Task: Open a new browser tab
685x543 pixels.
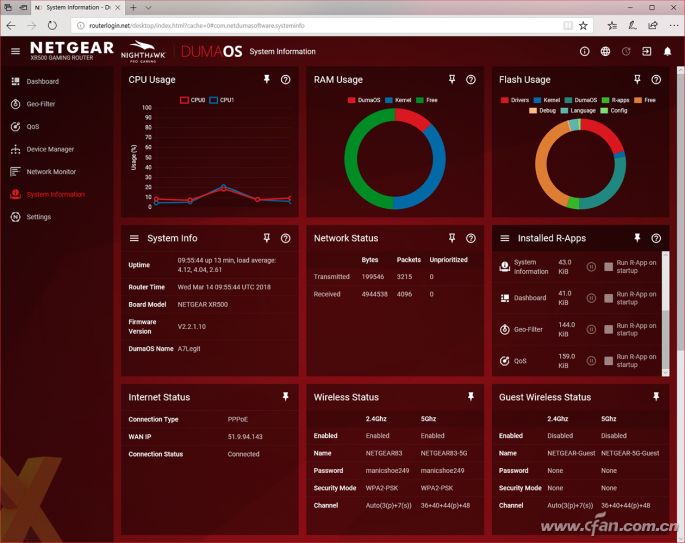Action: [133, 7]
